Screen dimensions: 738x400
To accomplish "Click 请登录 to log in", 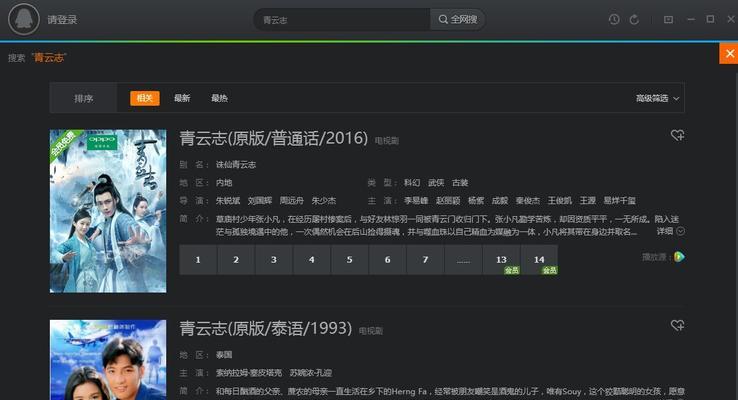I will (x=62, y=20).
